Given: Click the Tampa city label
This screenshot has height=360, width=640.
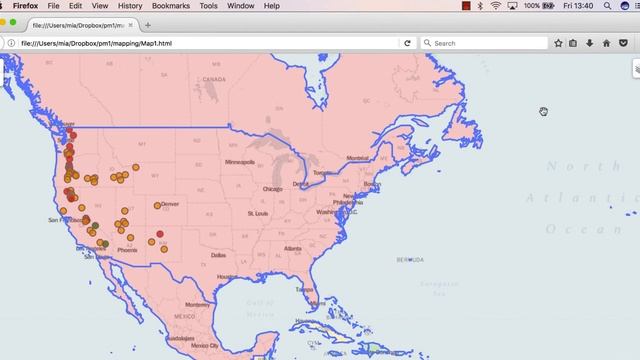Looking at the screenshot, I should pos(304,289).
